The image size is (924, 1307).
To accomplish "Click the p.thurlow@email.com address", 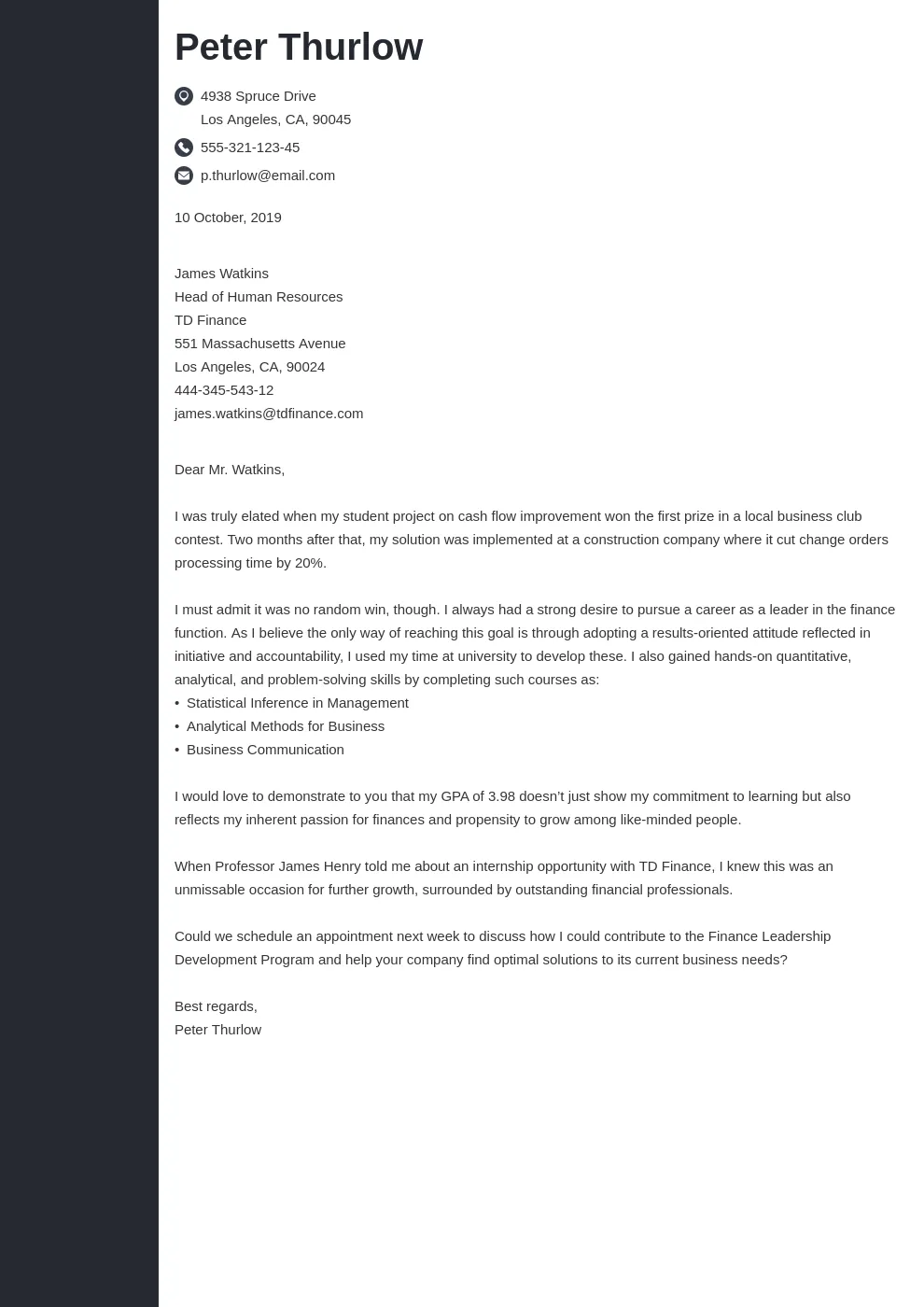I will (268, 176).
